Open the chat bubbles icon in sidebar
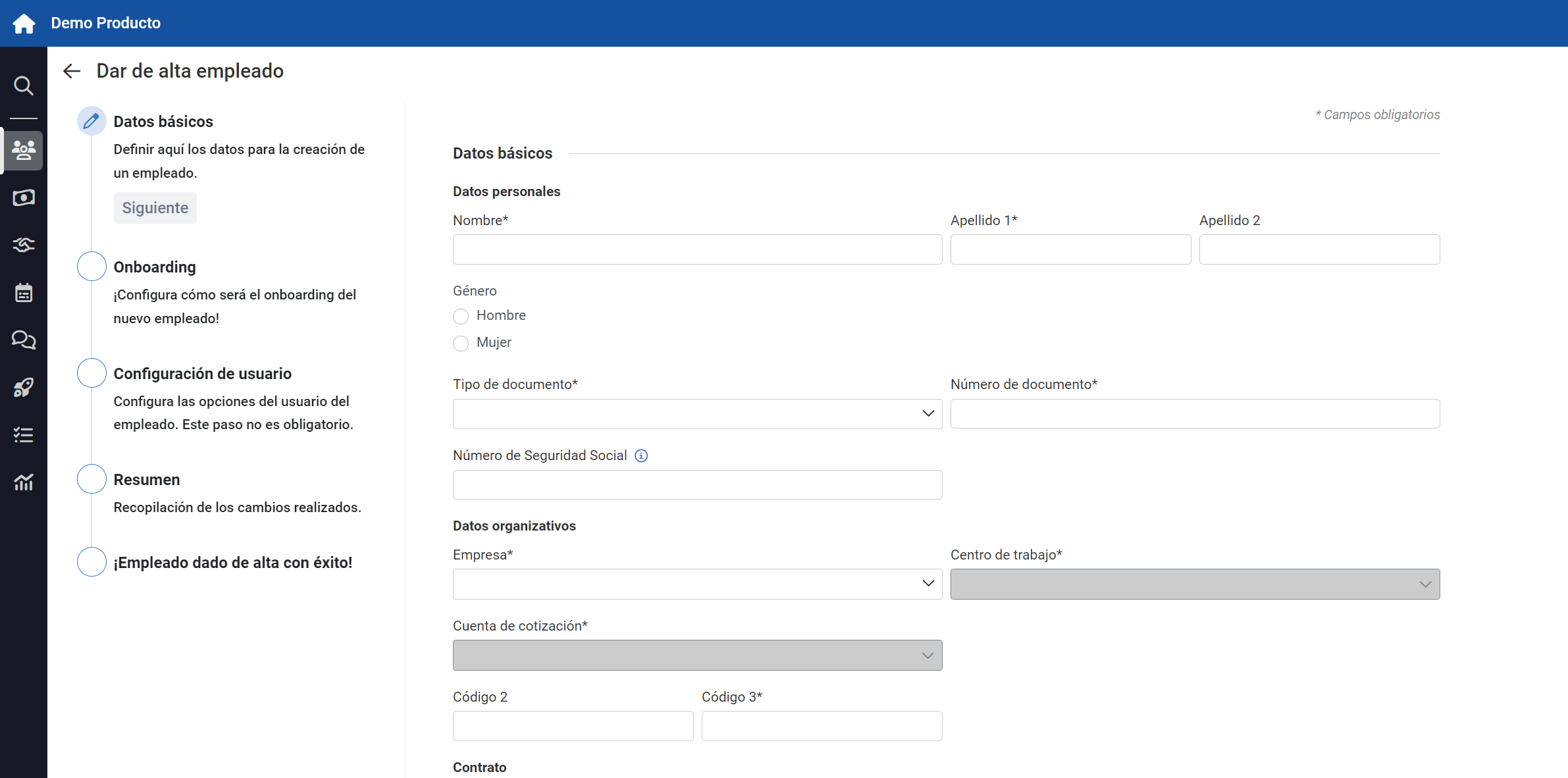The width and height of the screenshot is (1568, 778). click(24, 340)
